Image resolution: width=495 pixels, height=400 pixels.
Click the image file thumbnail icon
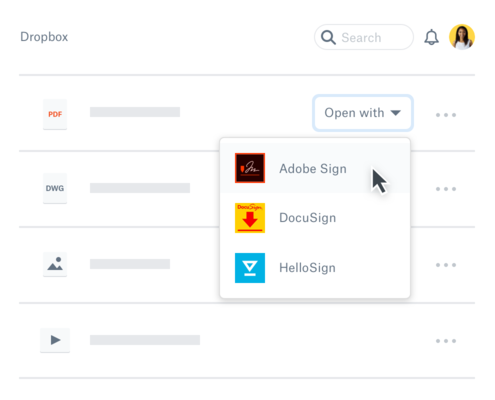tap(55, 264)
